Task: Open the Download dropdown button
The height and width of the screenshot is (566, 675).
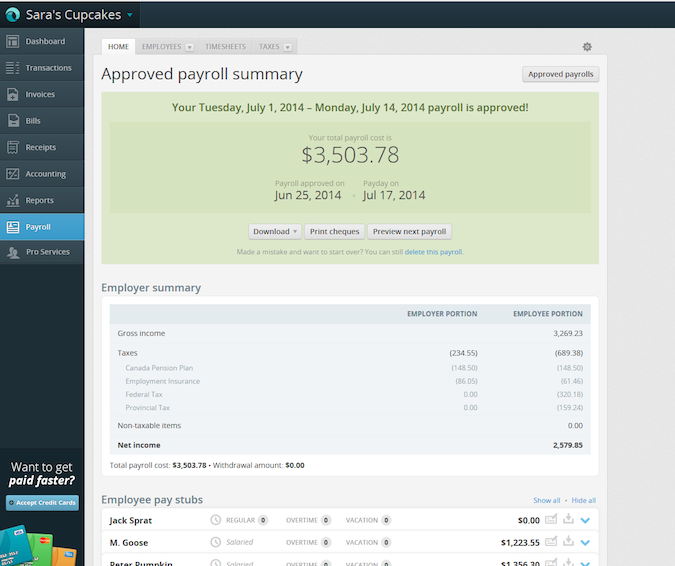Action: 275,231
